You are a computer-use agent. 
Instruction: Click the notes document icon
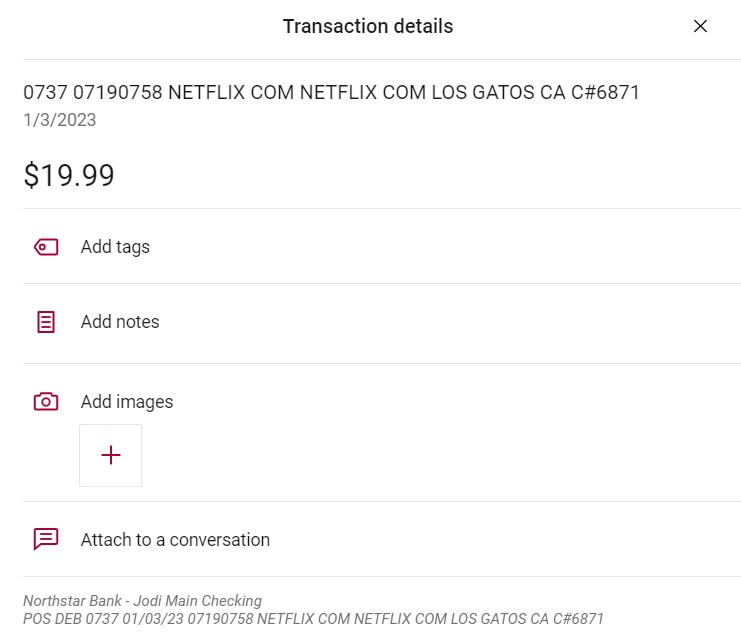(x=46, y=322)
